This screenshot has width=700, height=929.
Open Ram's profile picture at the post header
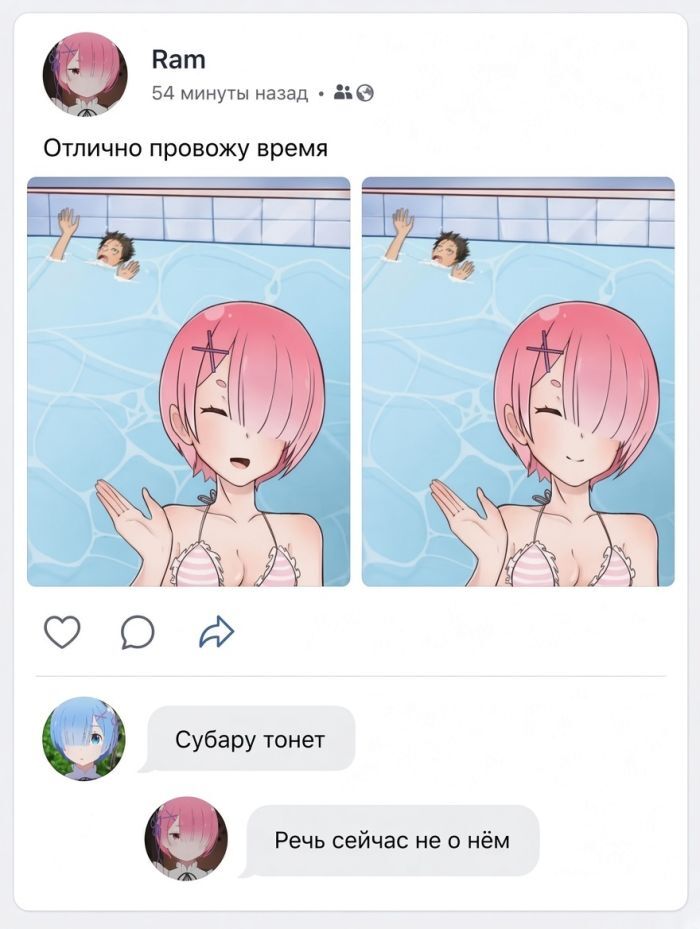(85, 74)
